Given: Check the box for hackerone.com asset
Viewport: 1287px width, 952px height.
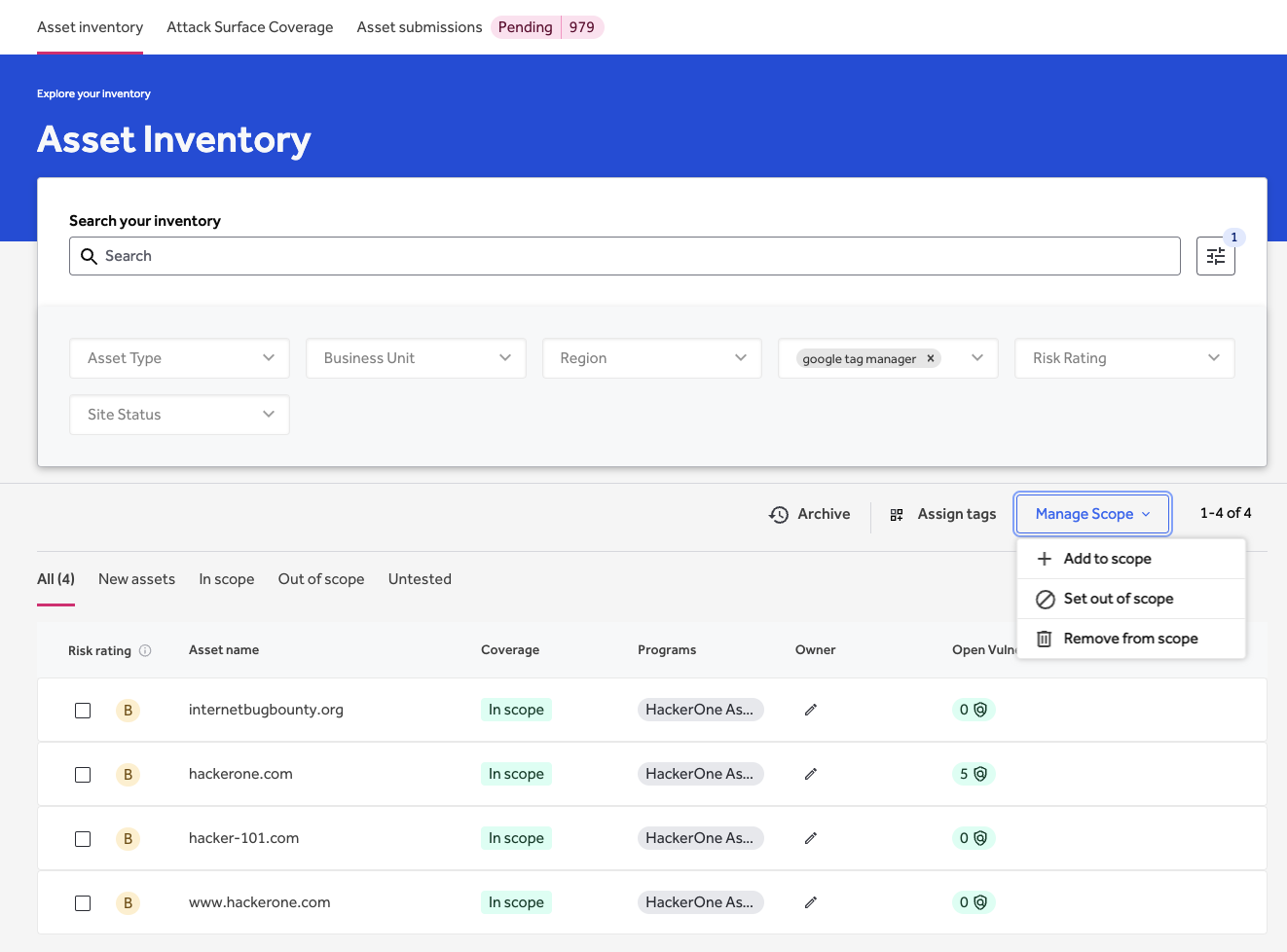Looking at the screenshot, I should 83,775.
